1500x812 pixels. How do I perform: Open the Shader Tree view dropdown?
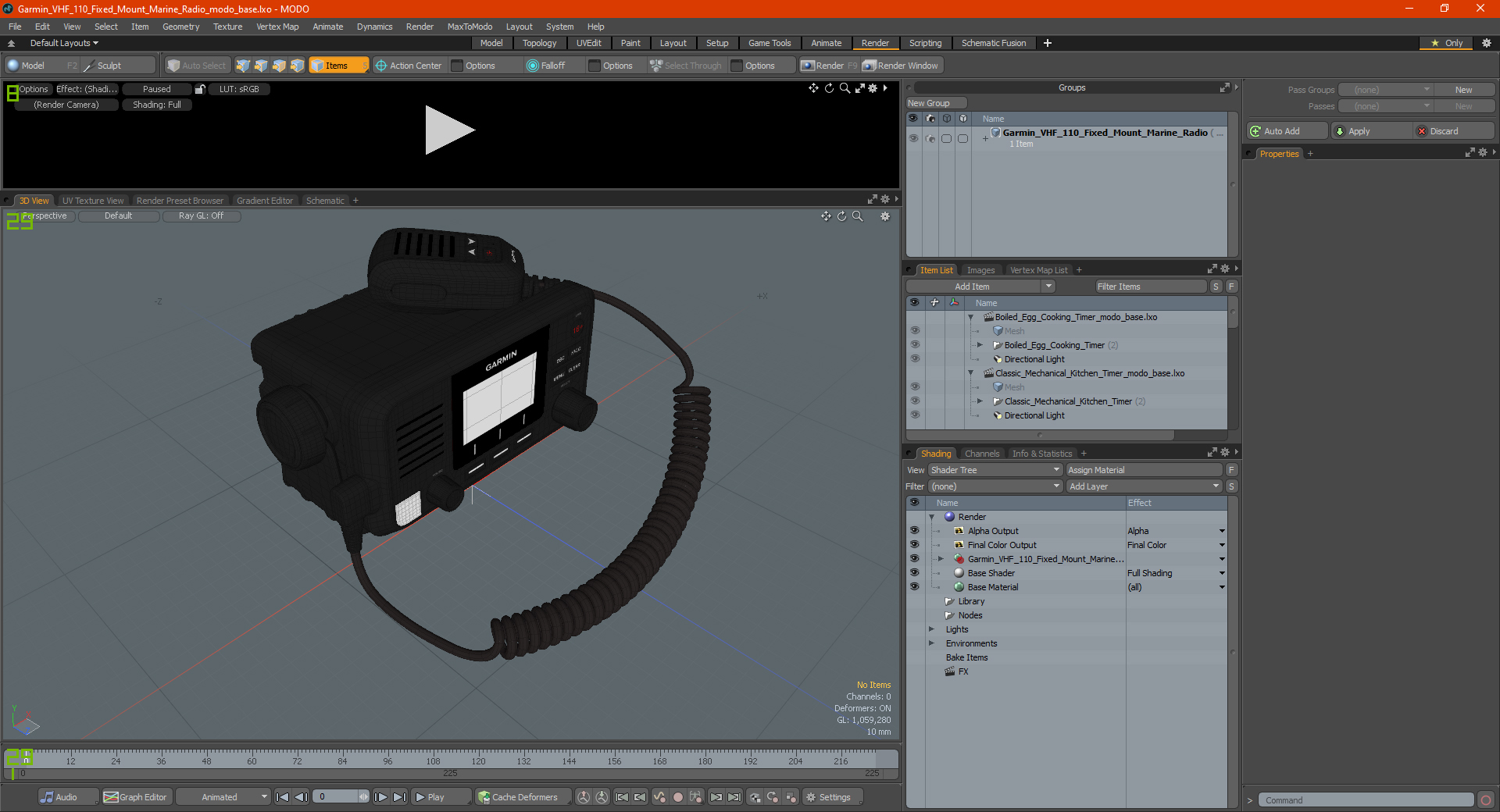995,470
